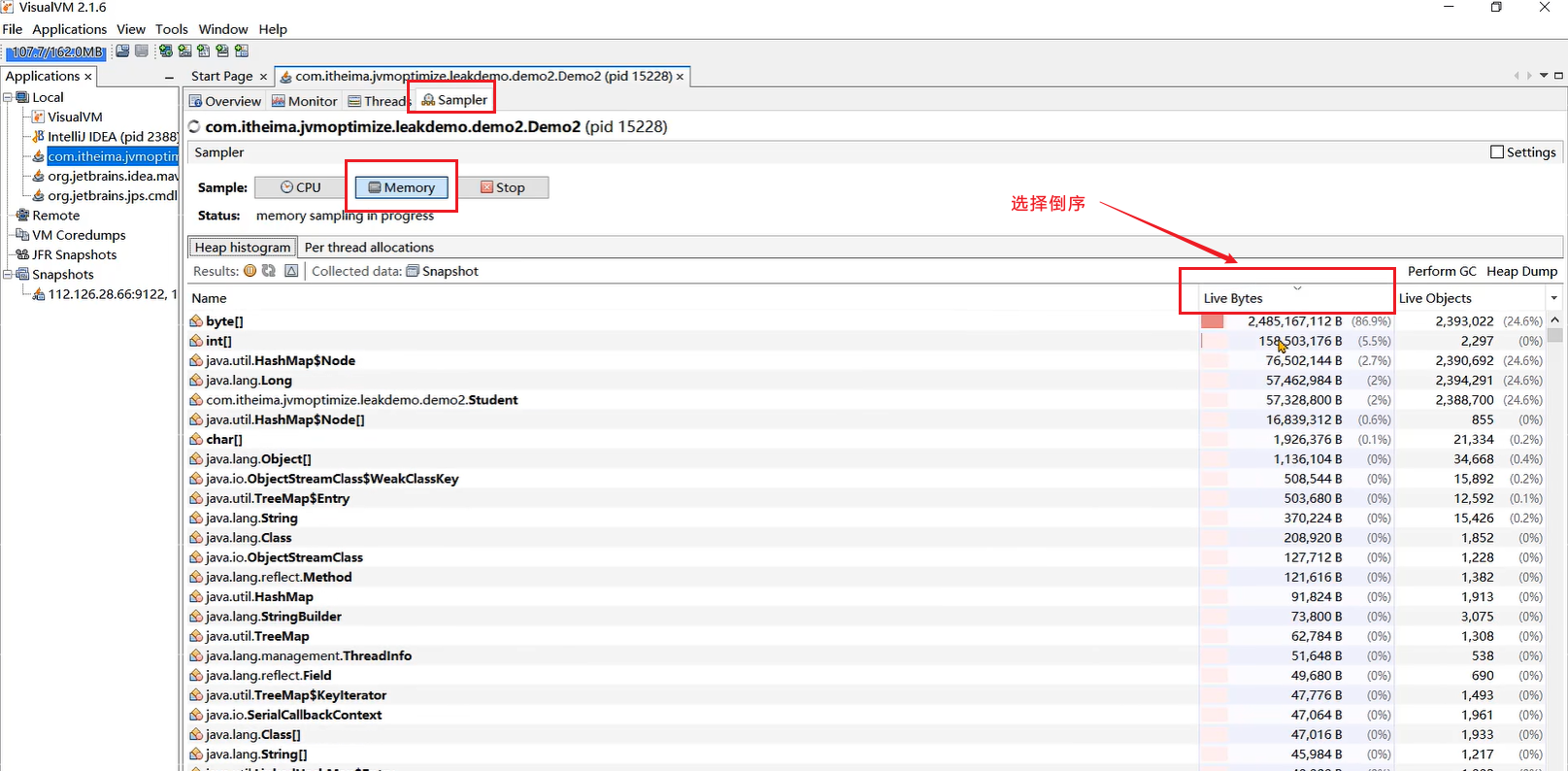The width and height of the screenshot is (1568, 771).
Task: Minimize the Applications panel
Action: click(x=169, y=77)
